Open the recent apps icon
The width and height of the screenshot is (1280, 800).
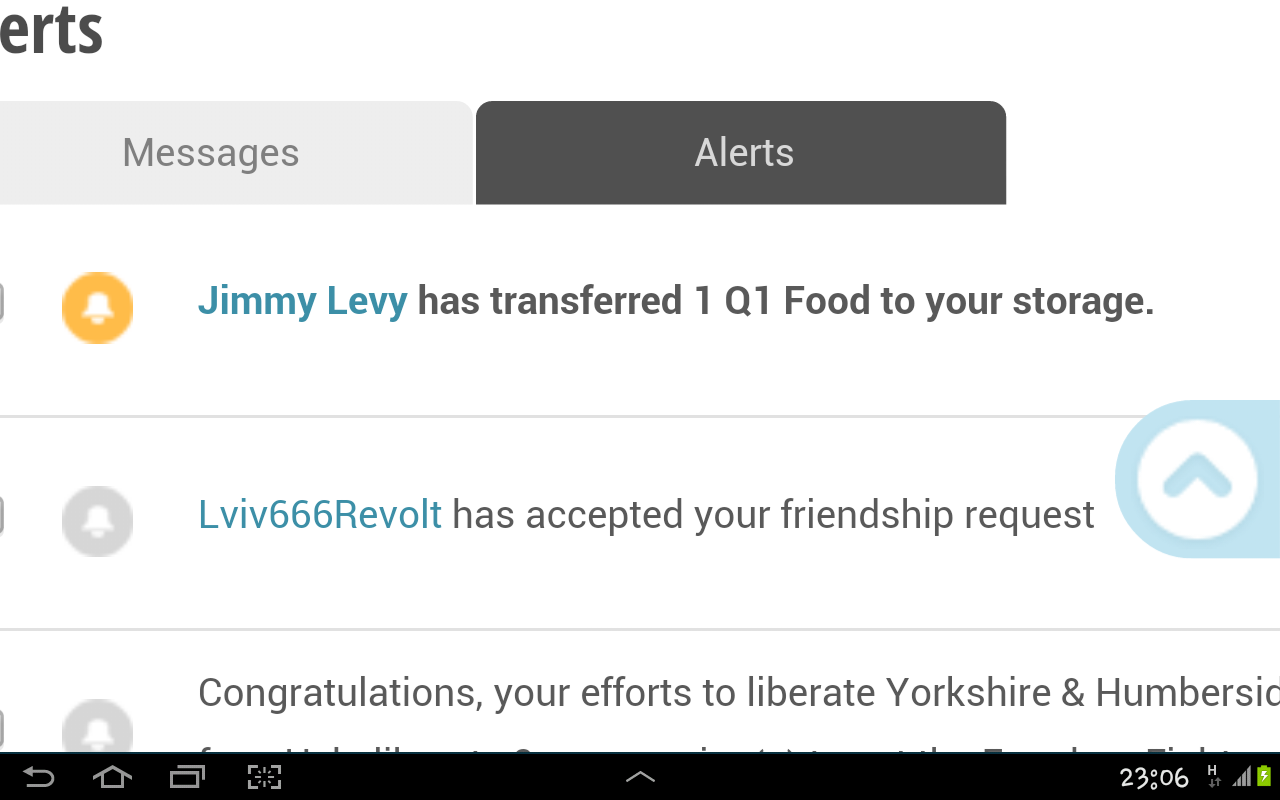187,777
